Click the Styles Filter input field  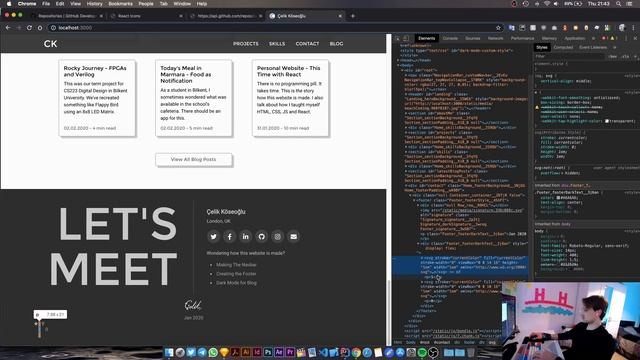point(569,56)
